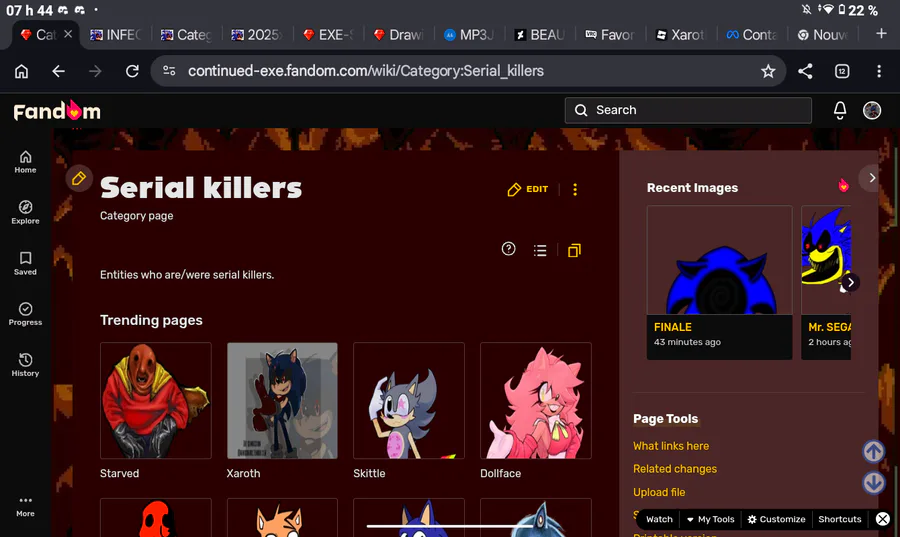Collapse the right rail with chevron
This screenshot has width=900, height=537.
click(x=871, y=178)
